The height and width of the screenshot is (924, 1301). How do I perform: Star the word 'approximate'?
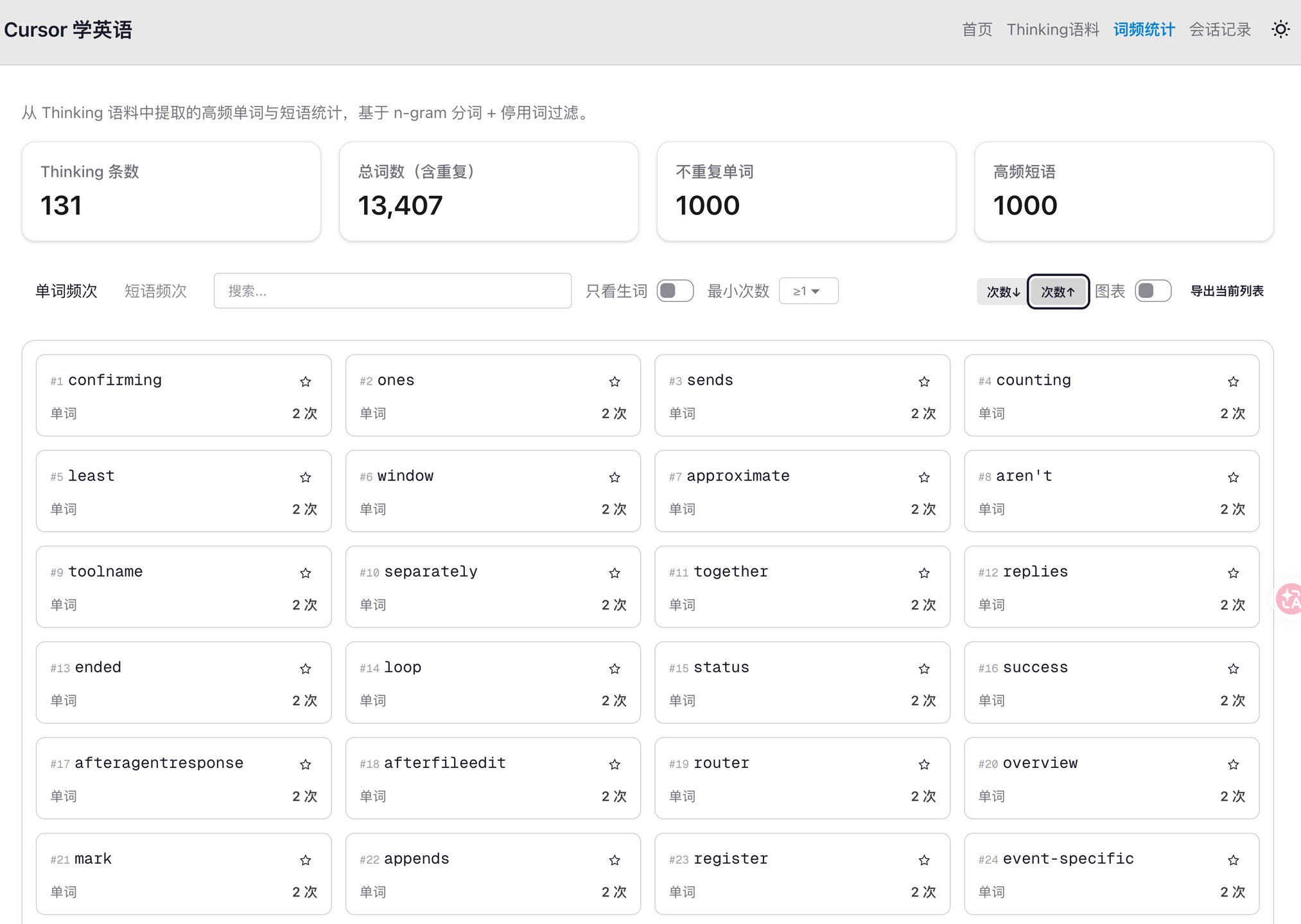point(924,477)
